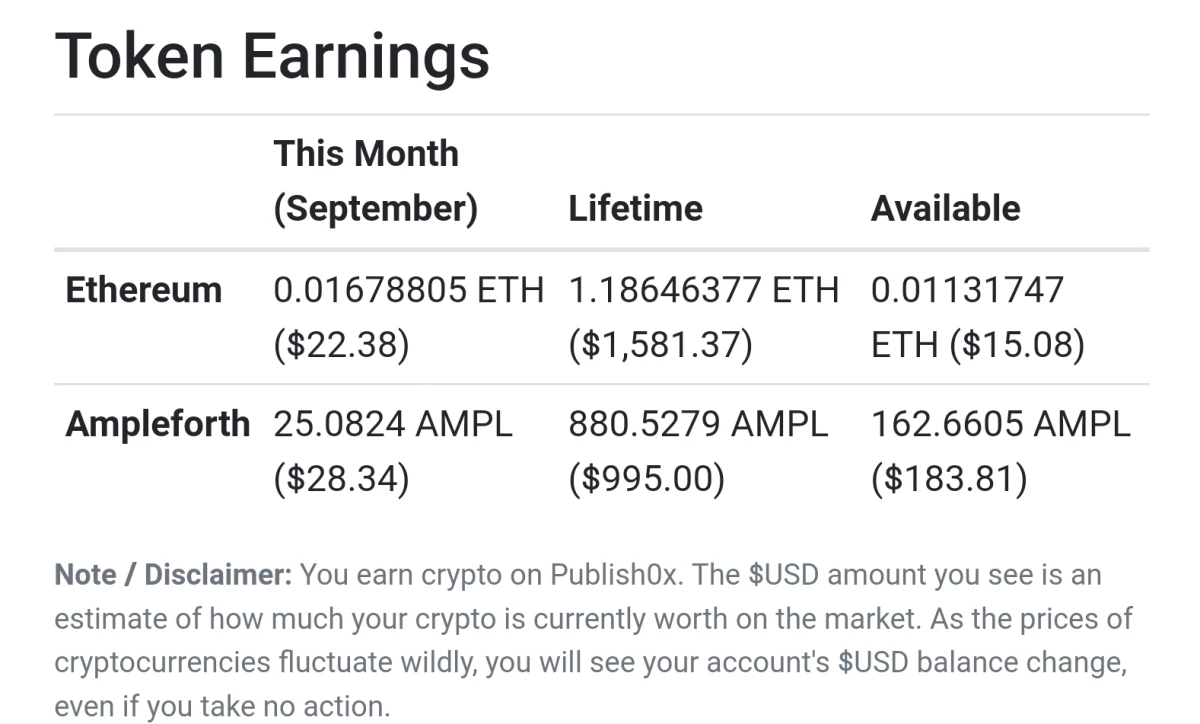This screenshot has height=724, width=1200.
Task: Click the Ampleforth row label
Action: [157, 424]
